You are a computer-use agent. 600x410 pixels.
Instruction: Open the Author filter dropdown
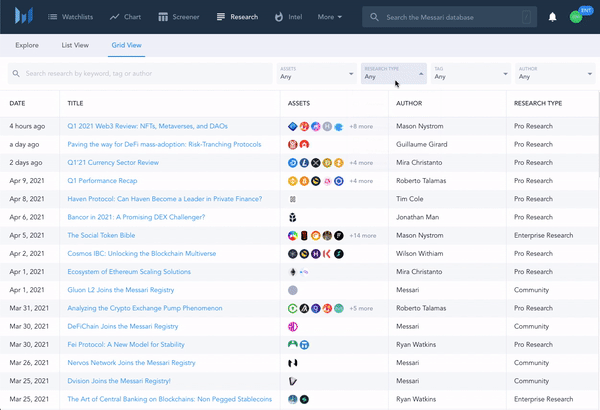click(x=555, y=74)
